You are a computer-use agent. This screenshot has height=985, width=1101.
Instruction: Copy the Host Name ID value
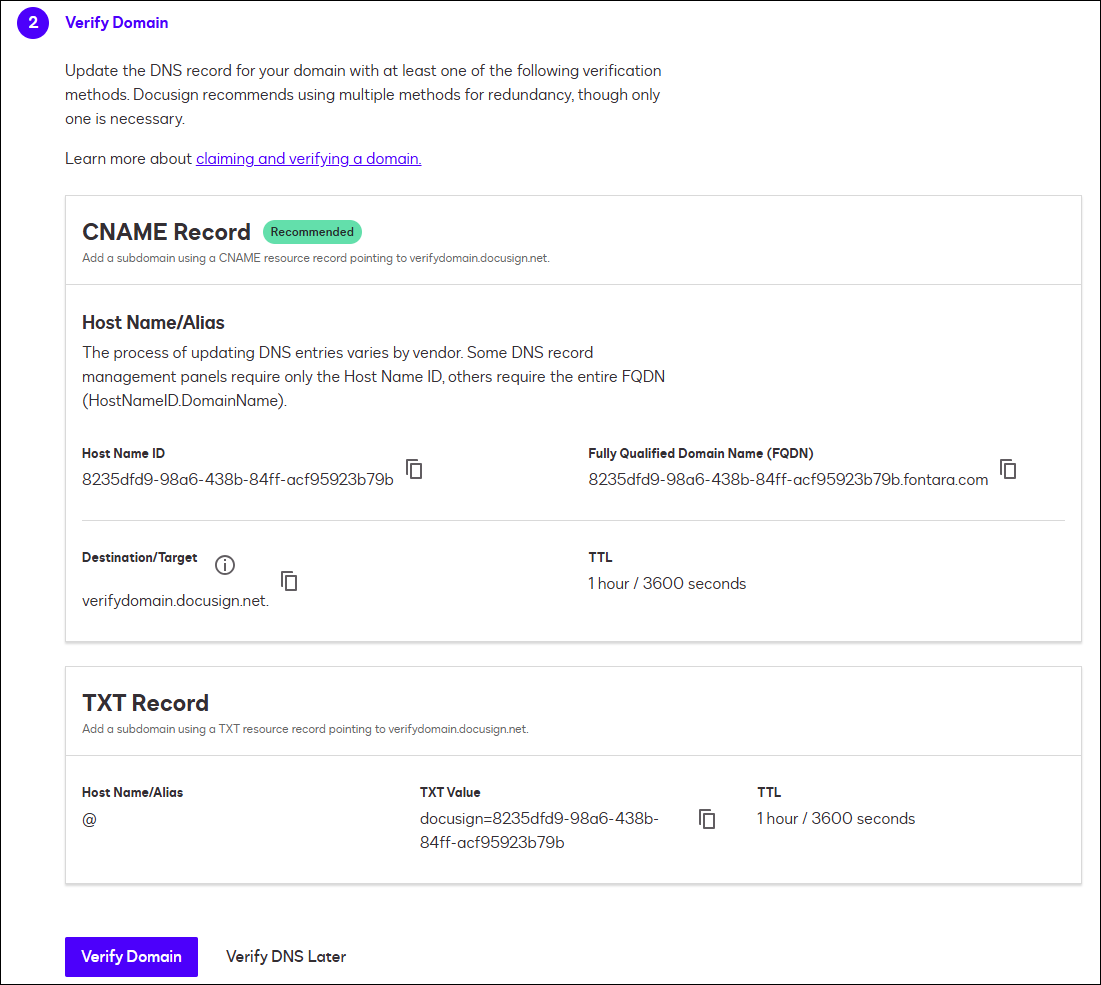414,468
